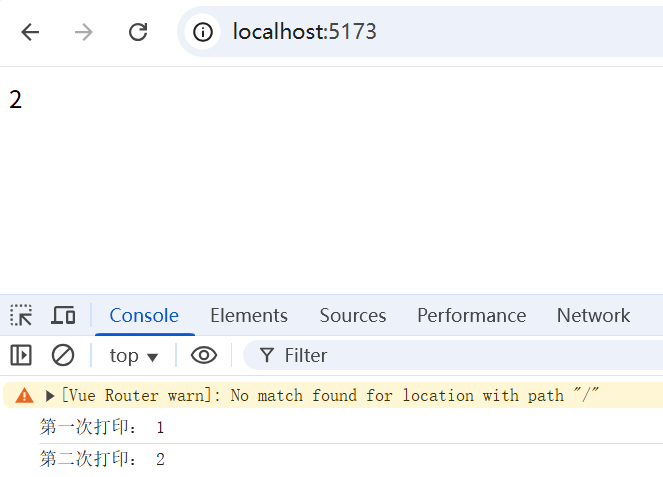Select the Vue Router warn message text
This screenshot has height=477, width=663.
[x=330, y=395]
